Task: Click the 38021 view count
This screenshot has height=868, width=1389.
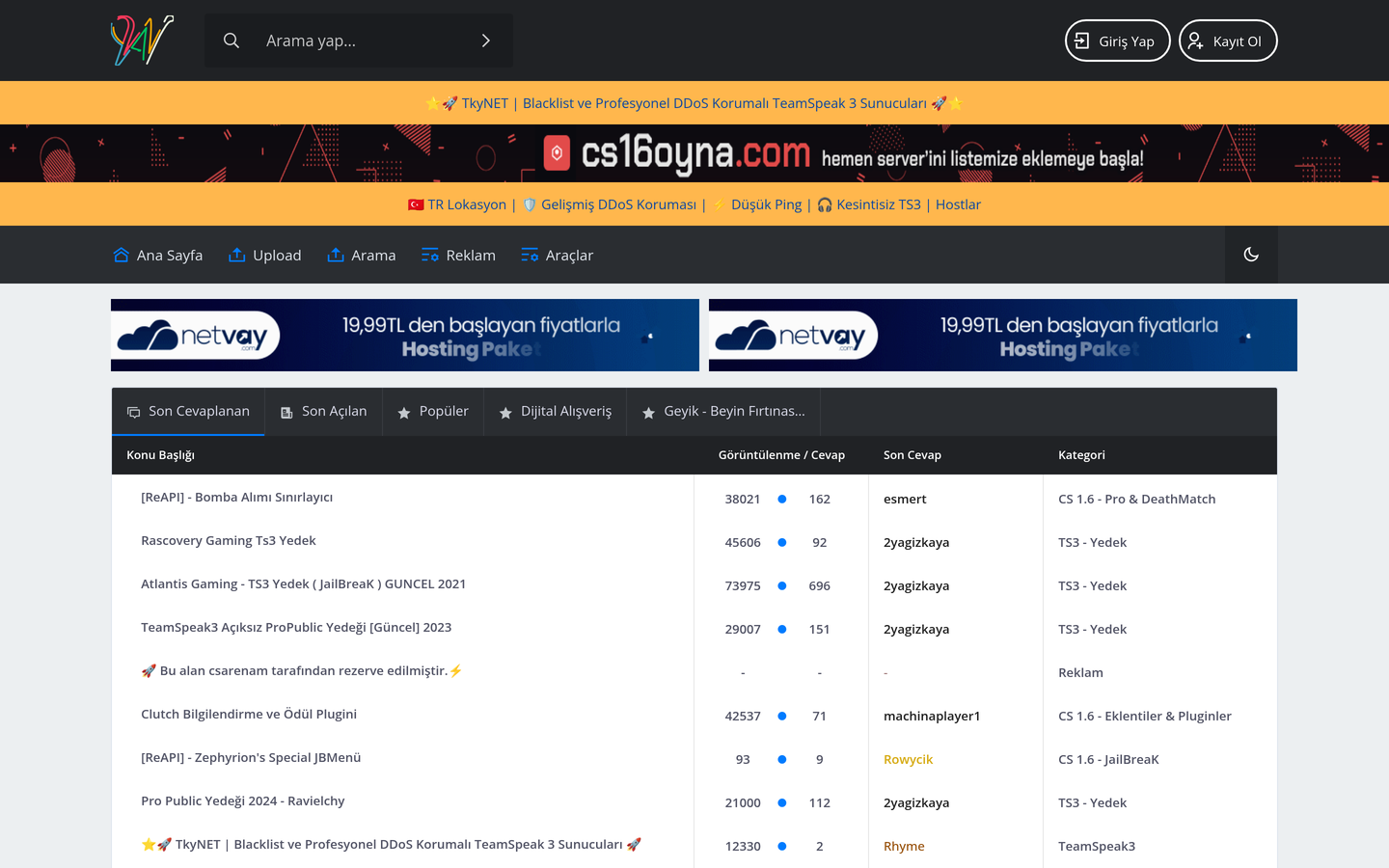Action: point(743,499)
